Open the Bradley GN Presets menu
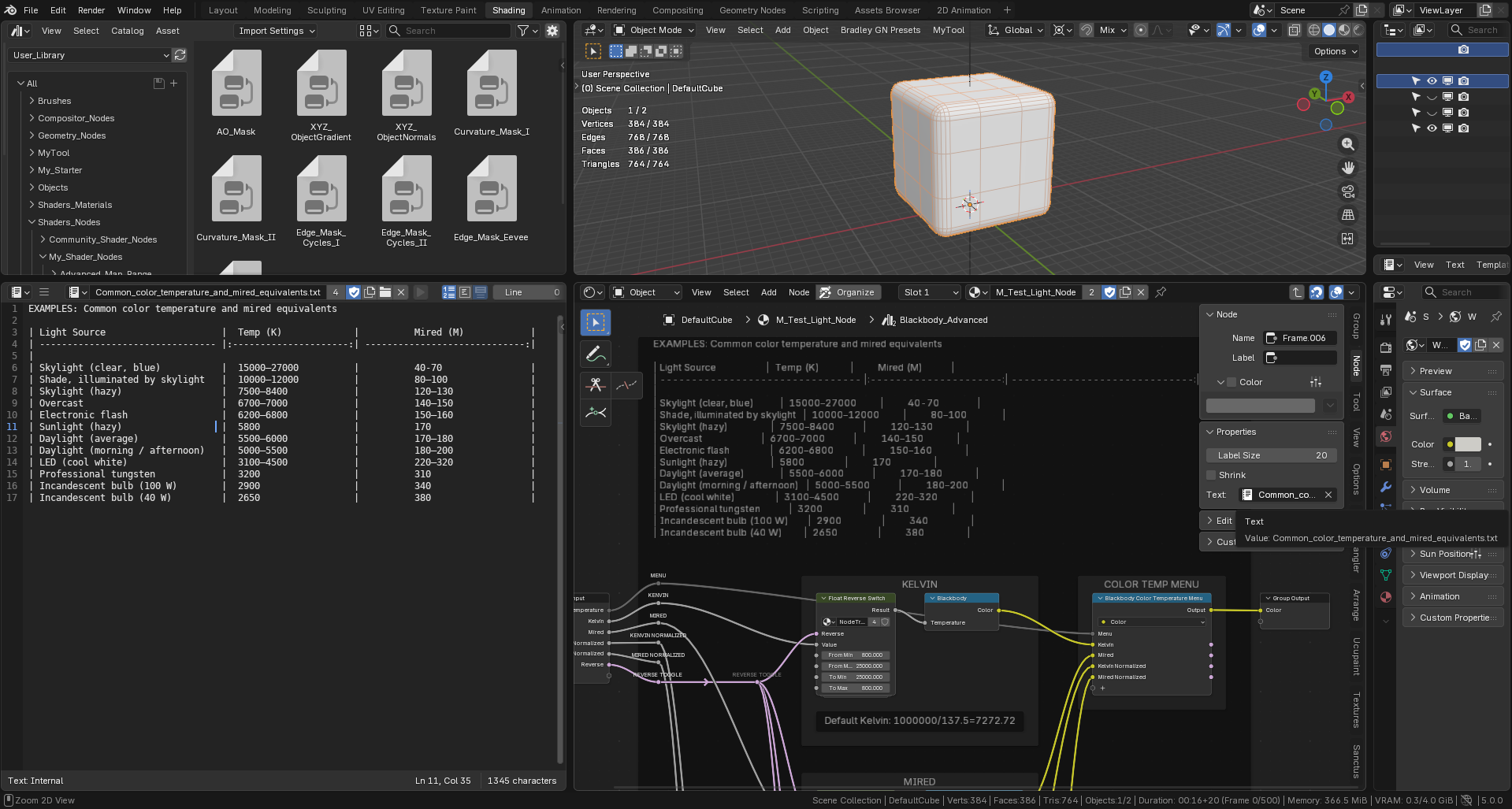 tap(880, 30)
